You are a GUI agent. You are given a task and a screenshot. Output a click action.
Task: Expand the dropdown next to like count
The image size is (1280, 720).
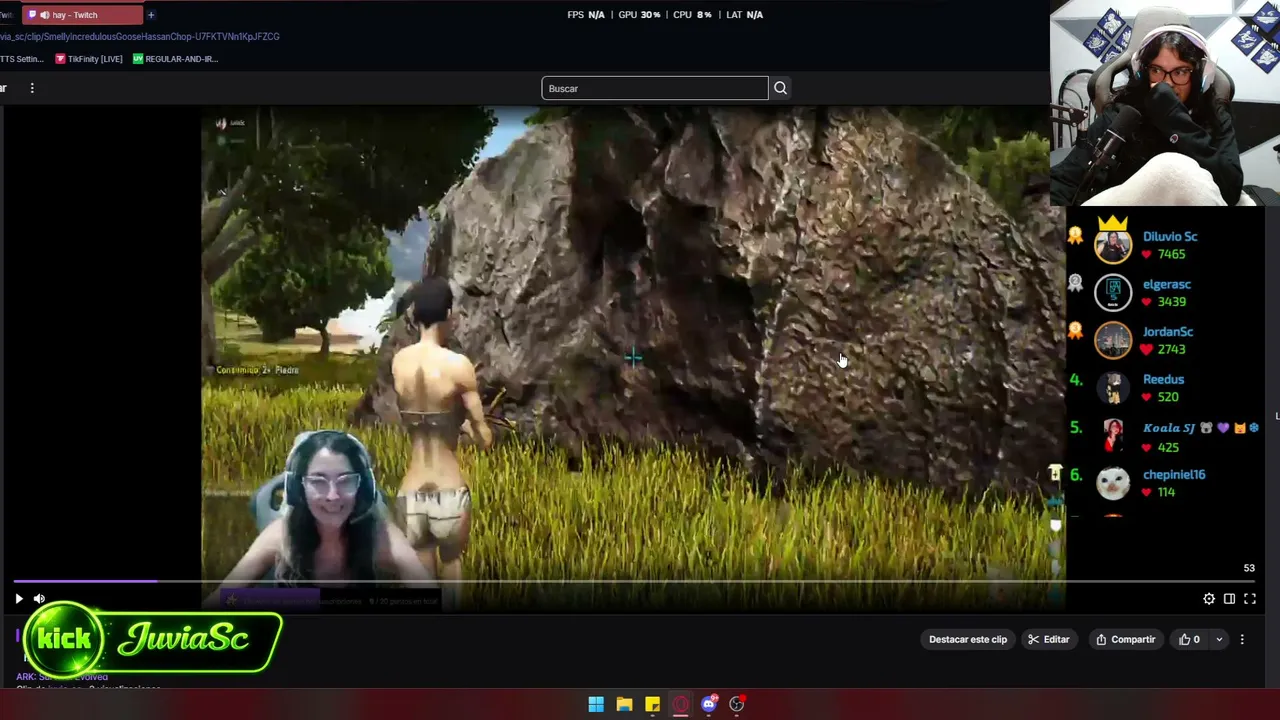[x=1219, y=639]
